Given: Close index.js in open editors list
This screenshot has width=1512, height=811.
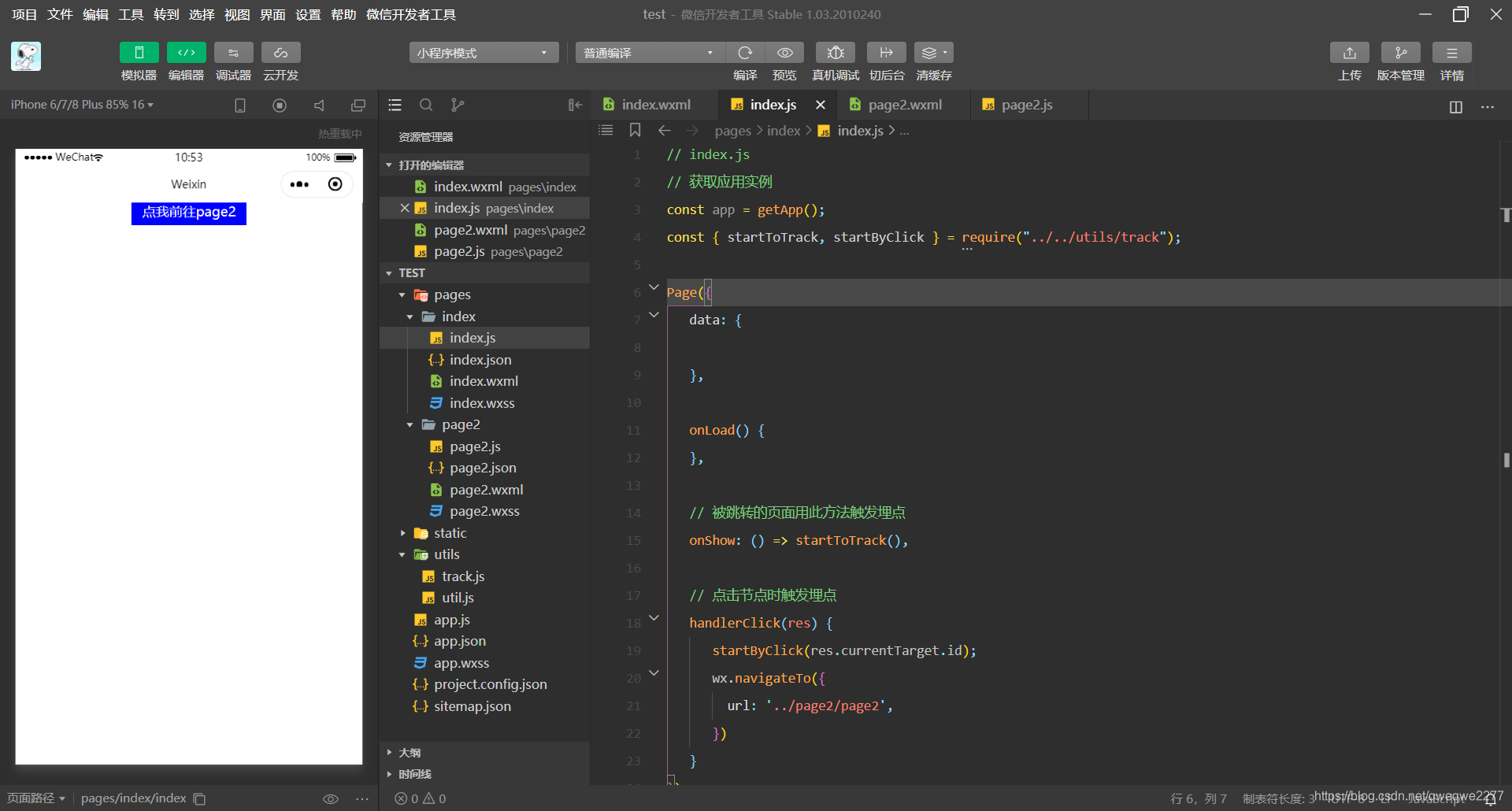Looking at the screenshot, I should point(405,208).
